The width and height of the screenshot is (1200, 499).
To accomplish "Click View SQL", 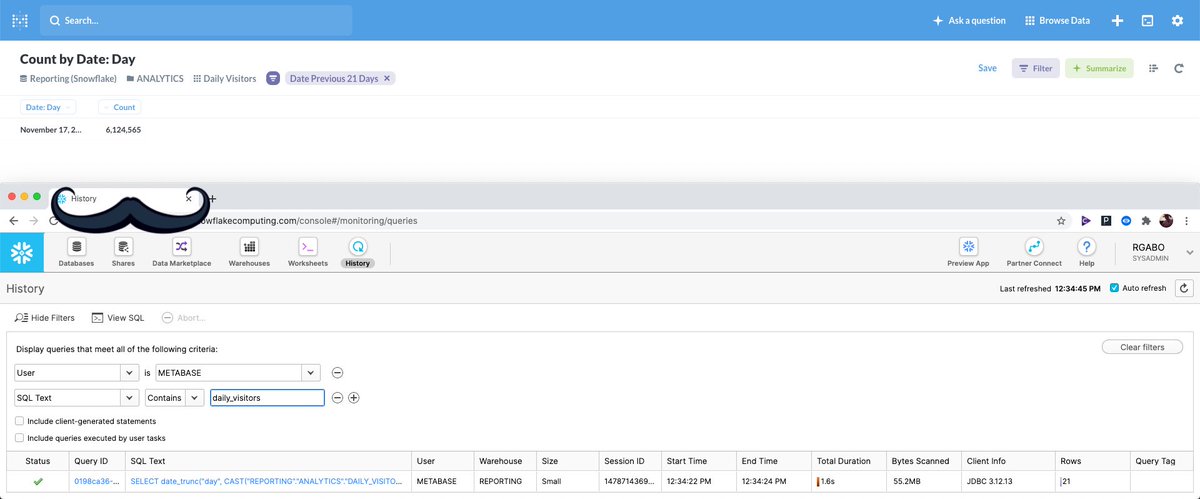I will tap(118, 318).
